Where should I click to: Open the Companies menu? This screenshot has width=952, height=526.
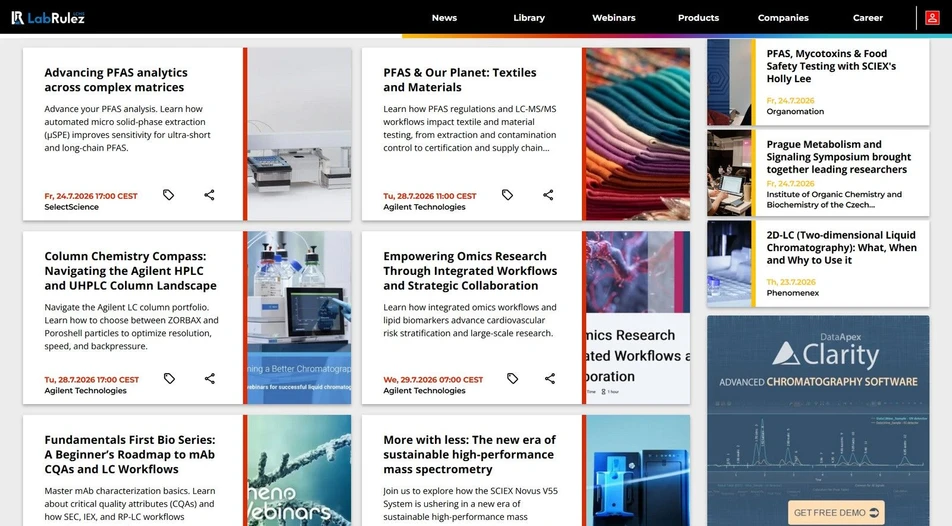[783, 18]
